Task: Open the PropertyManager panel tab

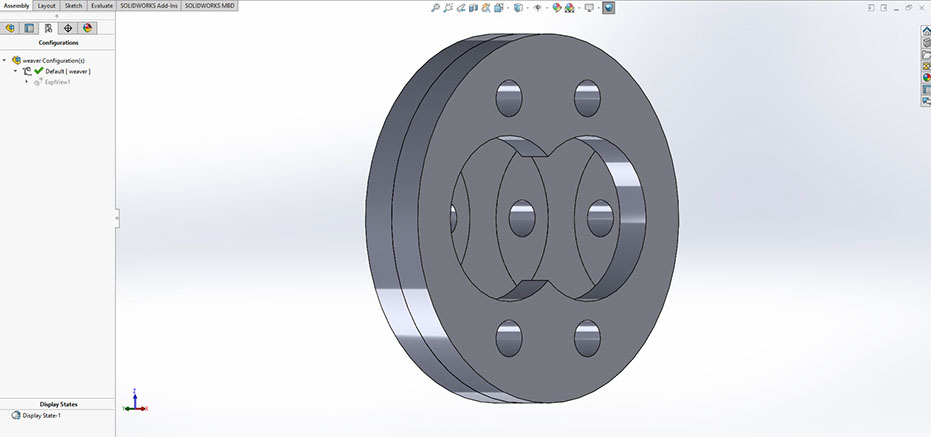Action: (29, 28)
